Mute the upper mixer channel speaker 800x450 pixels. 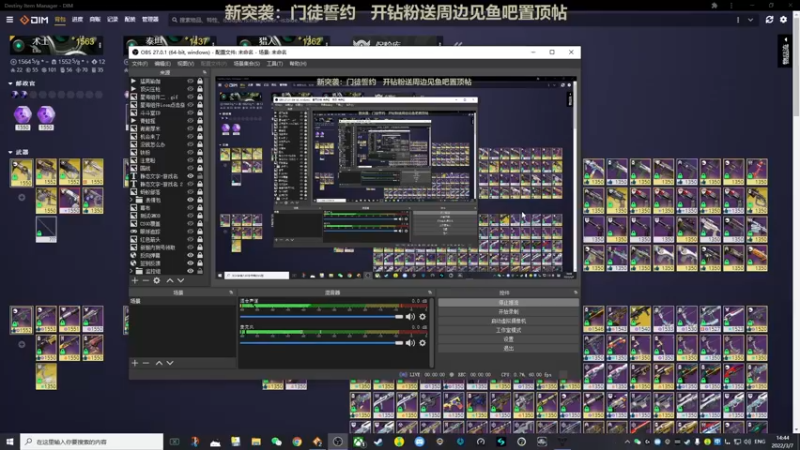pos(410,317)
